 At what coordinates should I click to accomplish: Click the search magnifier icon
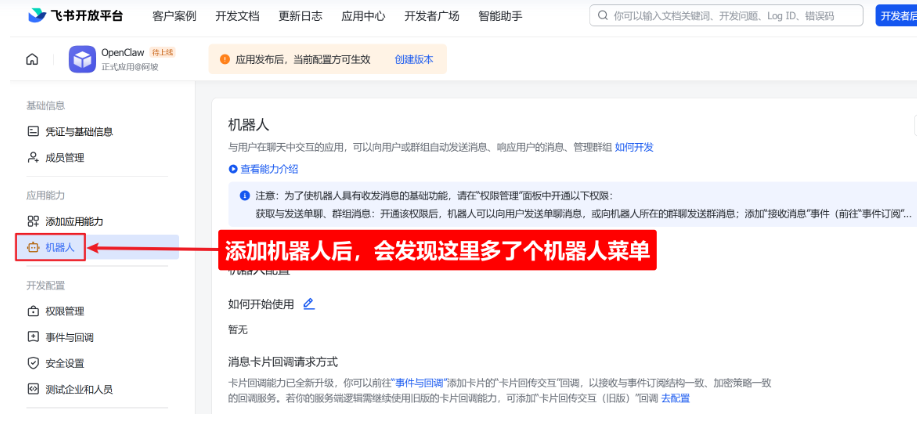(x=602, y=16)
